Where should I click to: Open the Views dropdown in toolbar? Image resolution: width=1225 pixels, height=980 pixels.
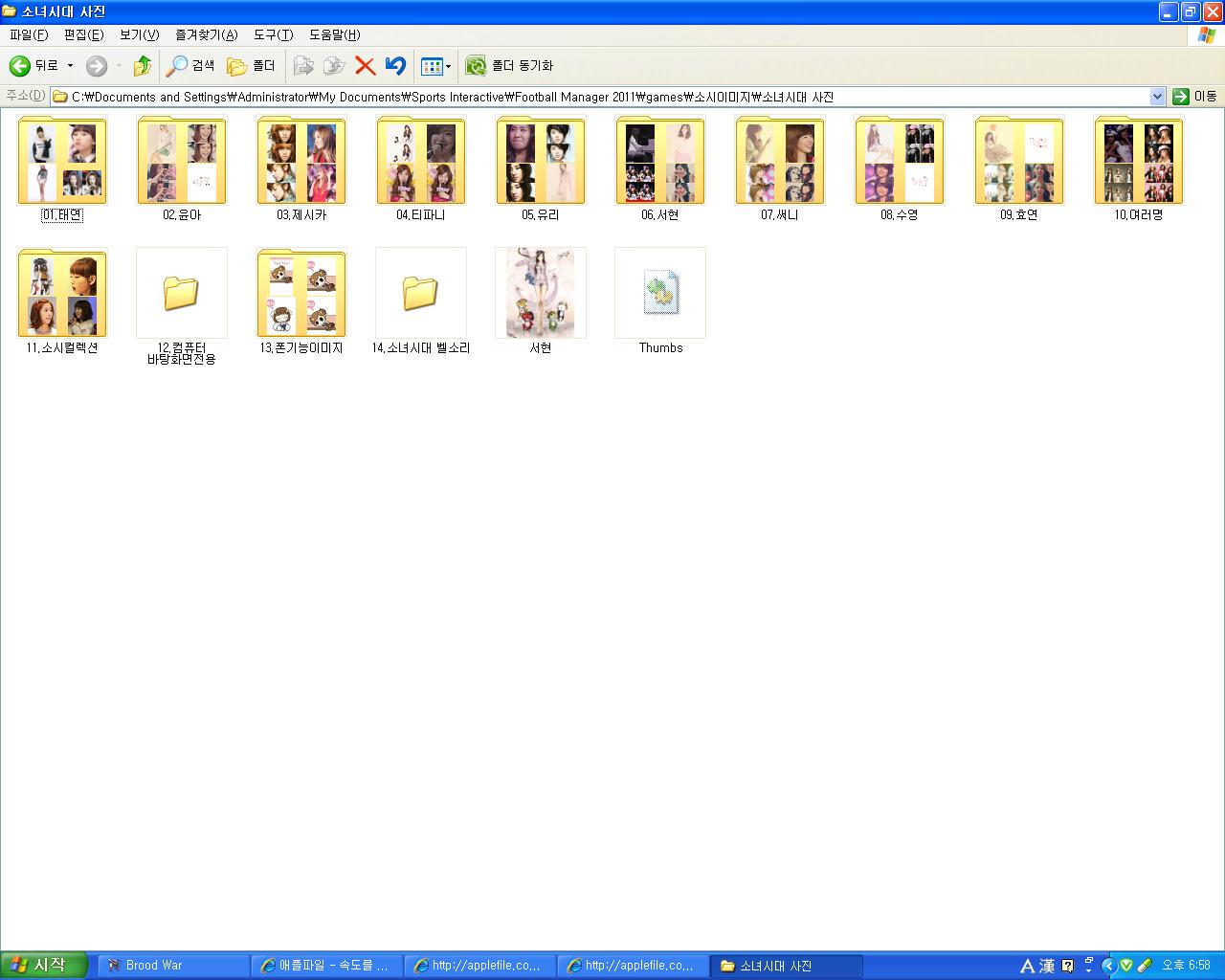pos(435,66)
